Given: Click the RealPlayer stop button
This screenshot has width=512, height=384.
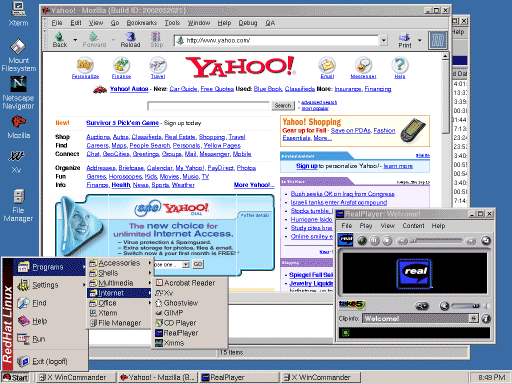Looking at the screenshot, I should click(387, 240).
